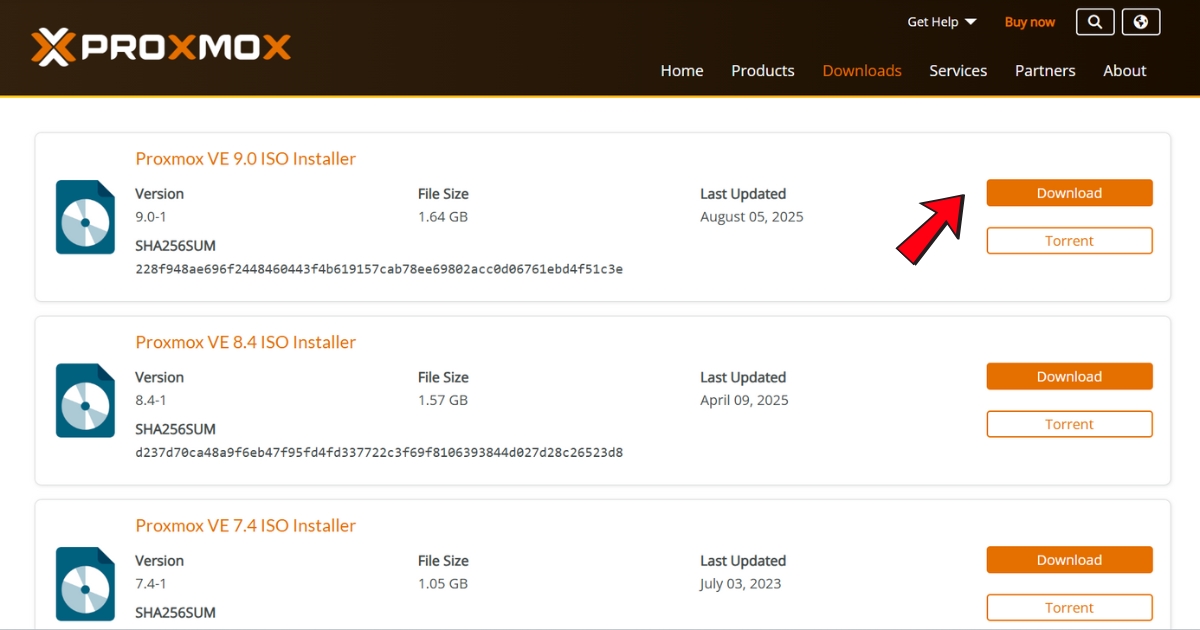Image resolution: width=1200 pixels, height=630 pixels.
Task: Navigate to the About page
Action: coord(1124,70)
